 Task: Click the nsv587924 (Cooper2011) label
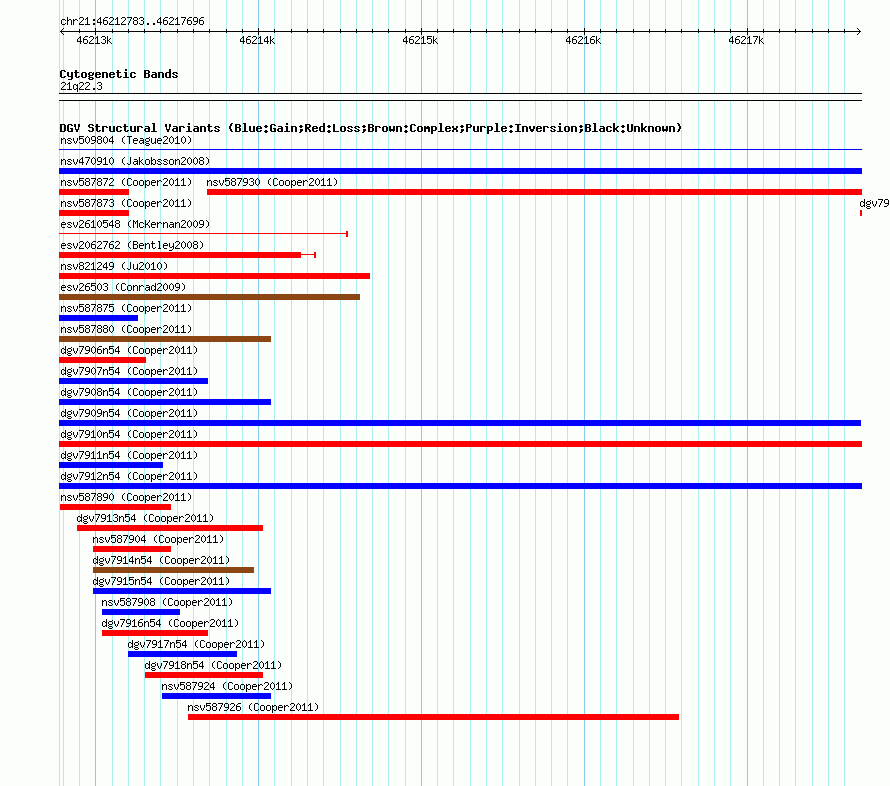(x=227, y=686)
